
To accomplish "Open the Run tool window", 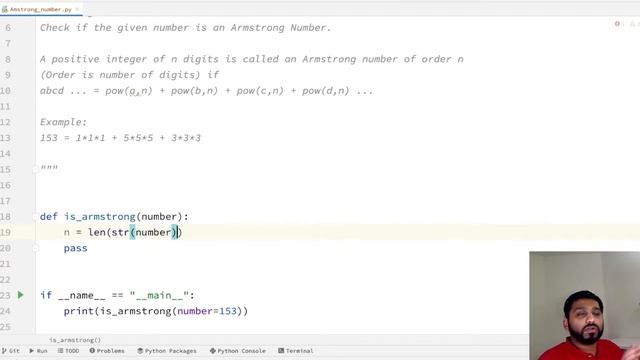I will point(38,351).
